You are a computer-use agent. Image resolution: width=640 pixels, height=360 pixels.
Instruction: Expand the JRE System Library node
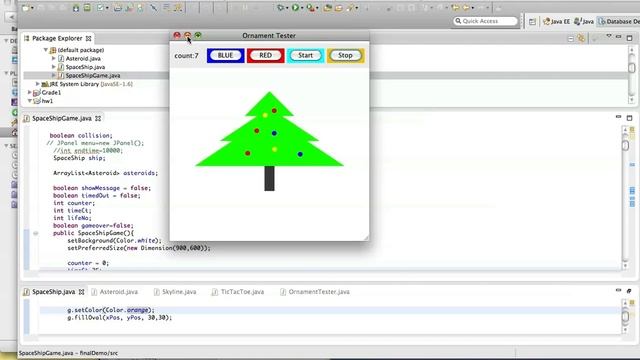pyautogui.click(x=38, y=84)
